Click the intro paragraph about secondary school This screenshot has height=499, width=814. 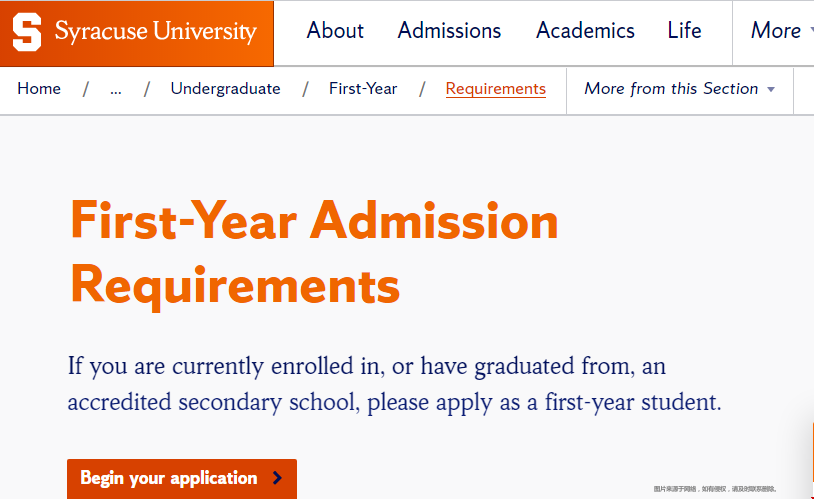point(395,384)
